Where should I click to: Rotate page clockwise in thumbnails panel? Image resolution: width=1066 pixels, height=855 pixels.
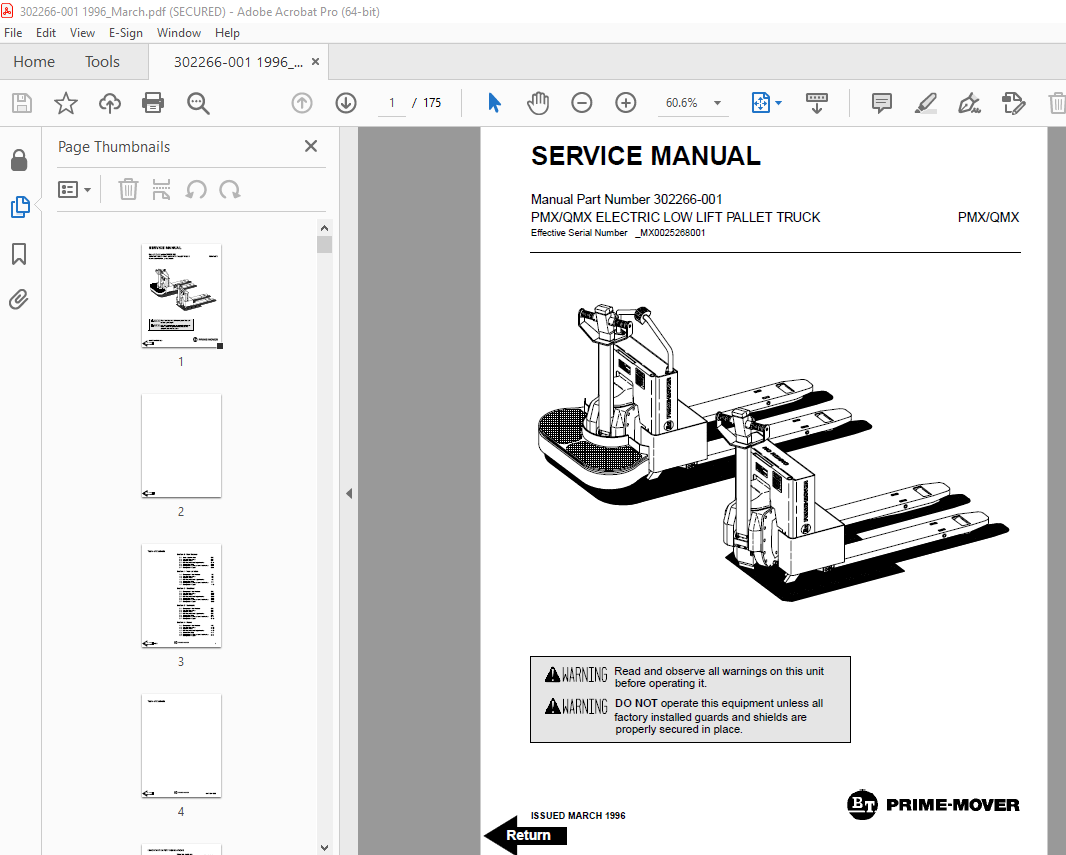pyautogui.click(x=230, y=190)
